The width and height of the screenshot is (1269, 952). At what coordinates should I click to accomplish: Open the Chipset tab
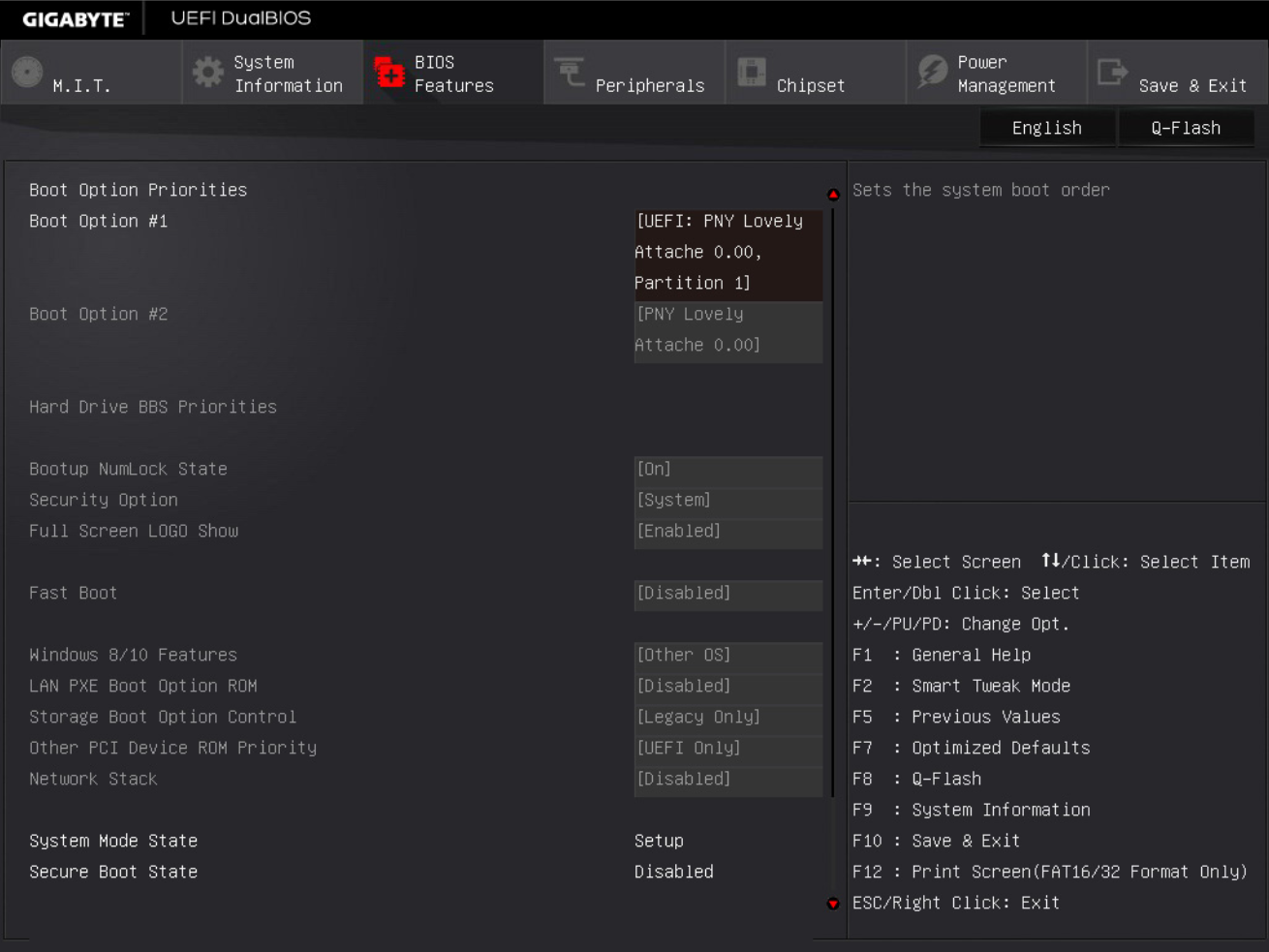pos(816,73)
